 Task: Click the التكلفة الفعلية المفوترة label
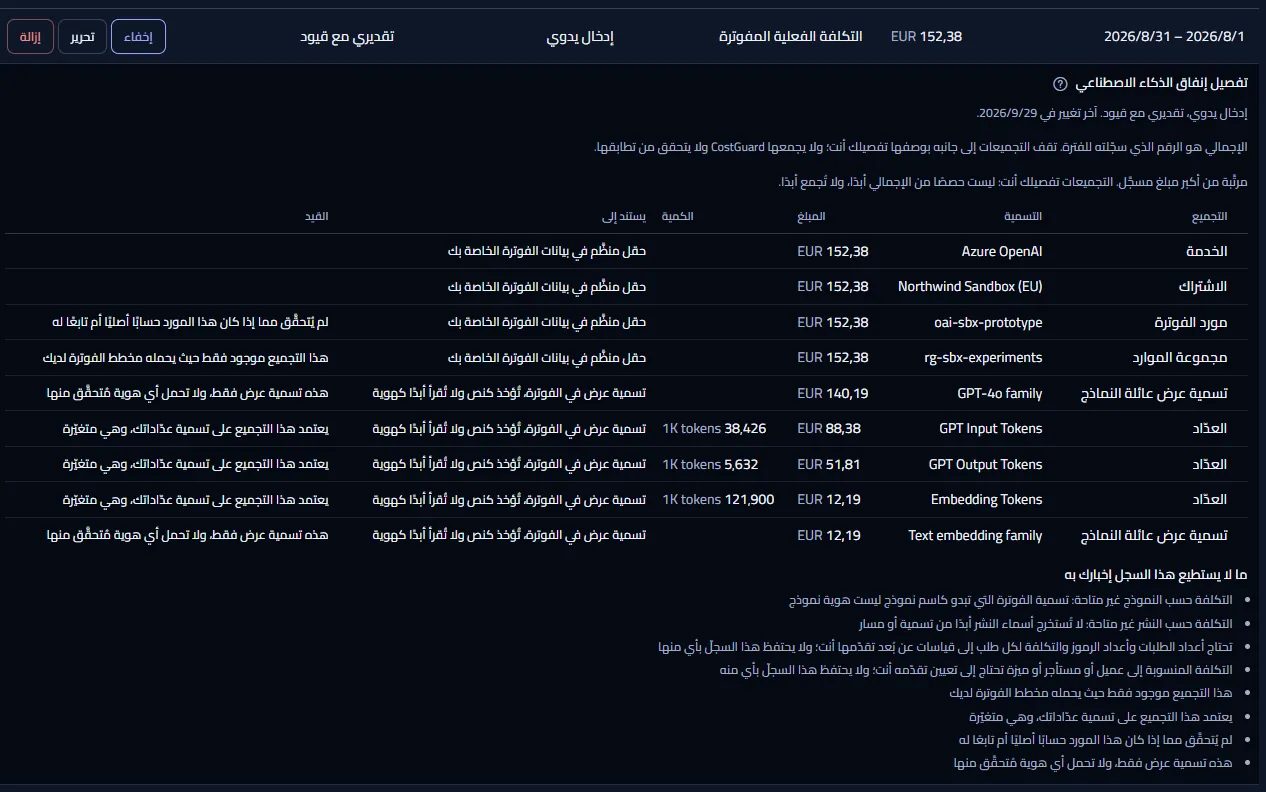click(x=791, y=36)
